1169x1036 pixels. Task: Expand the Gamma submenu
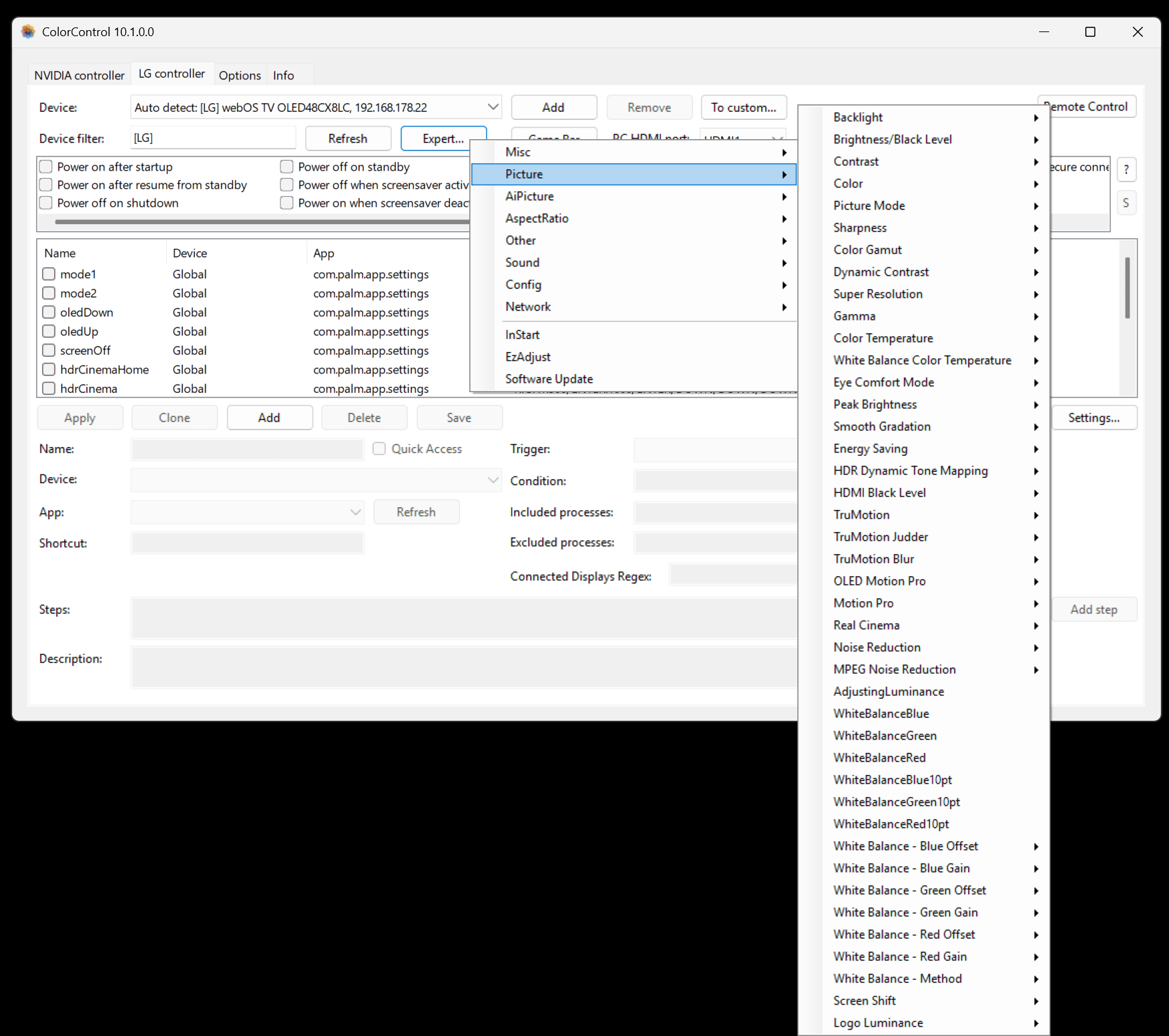(924, 316)
